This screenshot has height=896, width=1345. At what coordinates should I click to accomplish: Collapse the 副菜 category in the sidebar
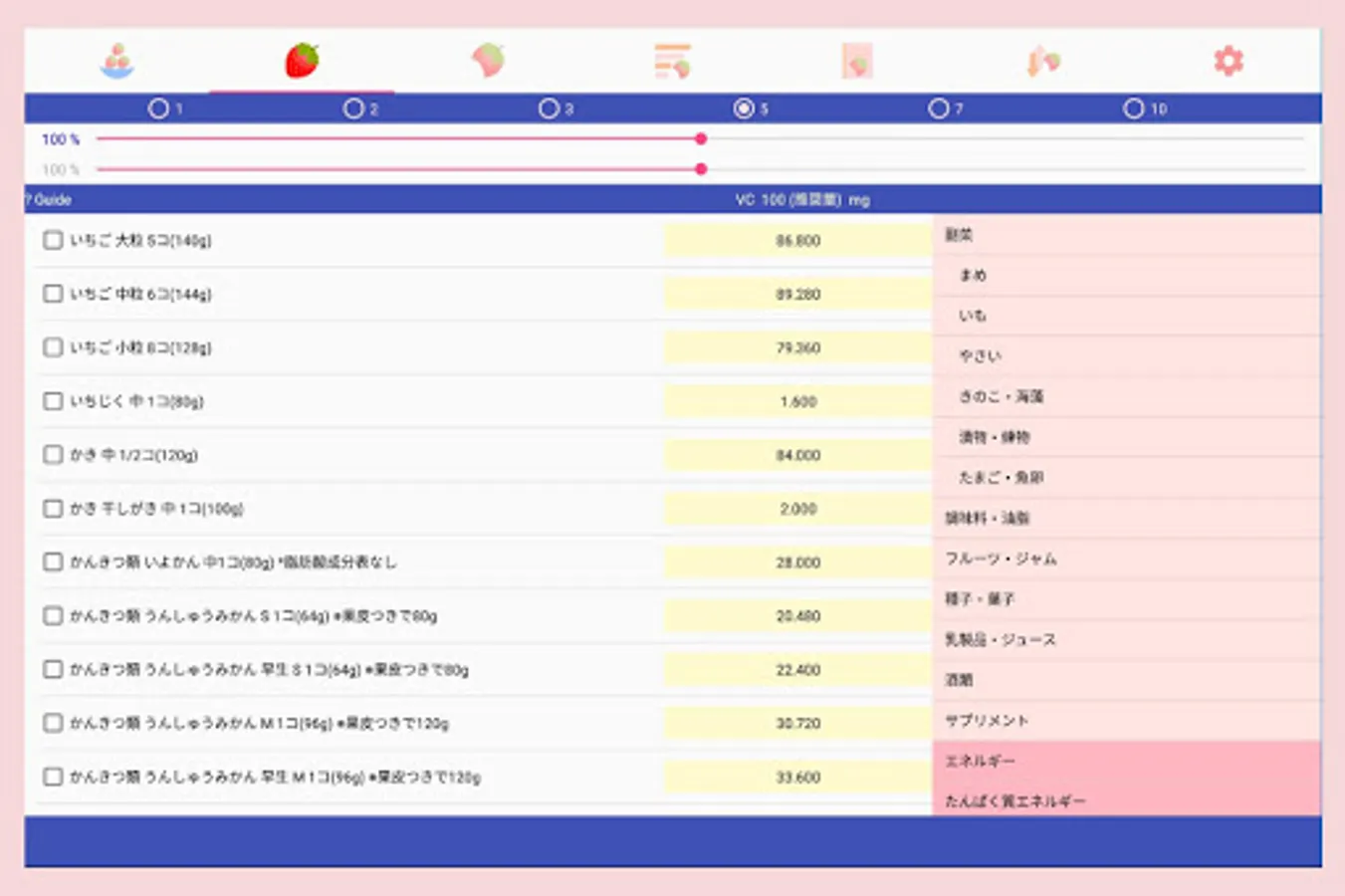[961, 235]
